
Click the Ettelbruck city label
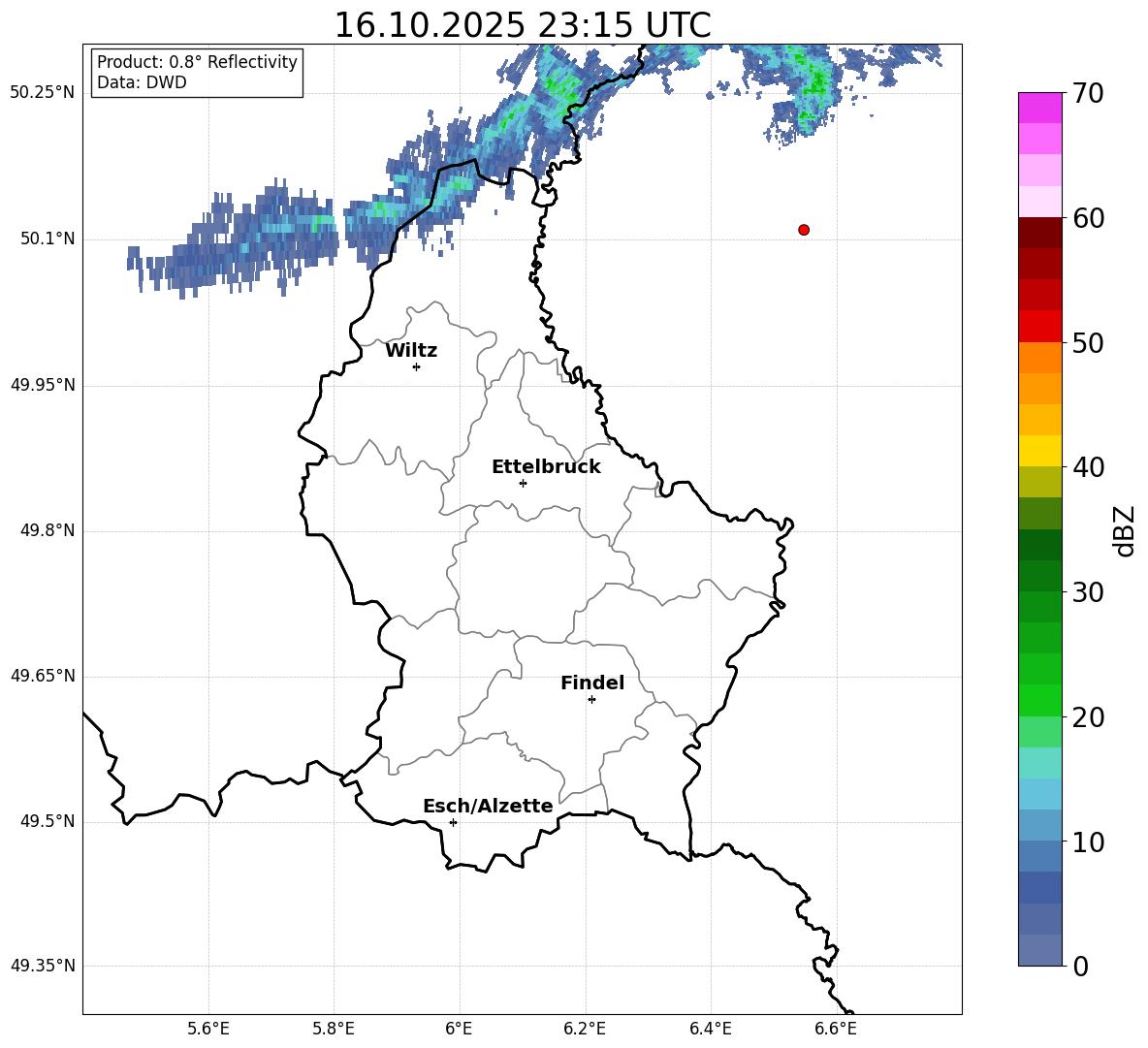point(546,467)
